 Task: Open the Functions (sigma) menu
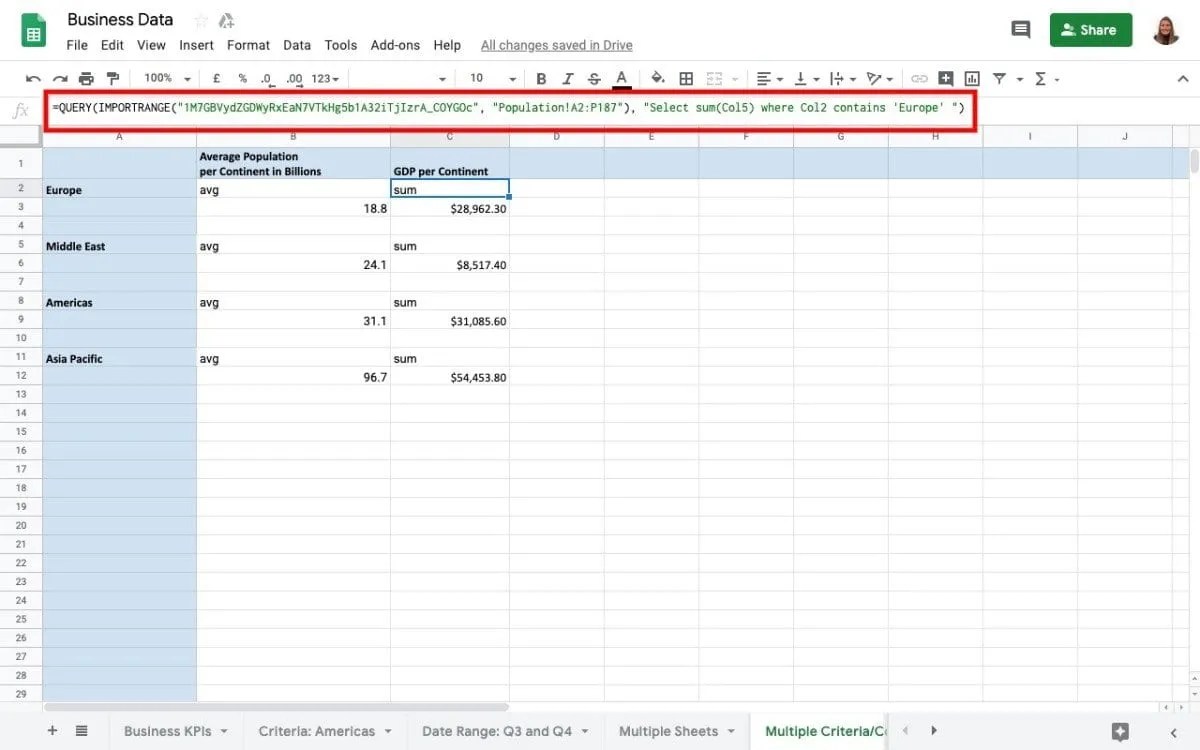tap(1045, 78)
